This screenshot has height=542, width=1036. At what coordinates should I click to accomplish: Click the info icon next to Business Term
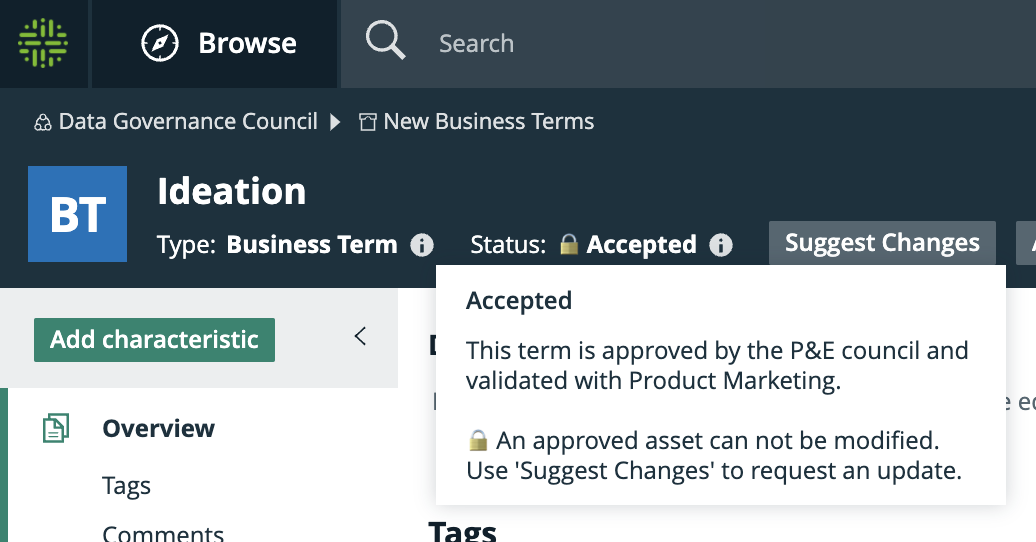[x=422, y=245]
